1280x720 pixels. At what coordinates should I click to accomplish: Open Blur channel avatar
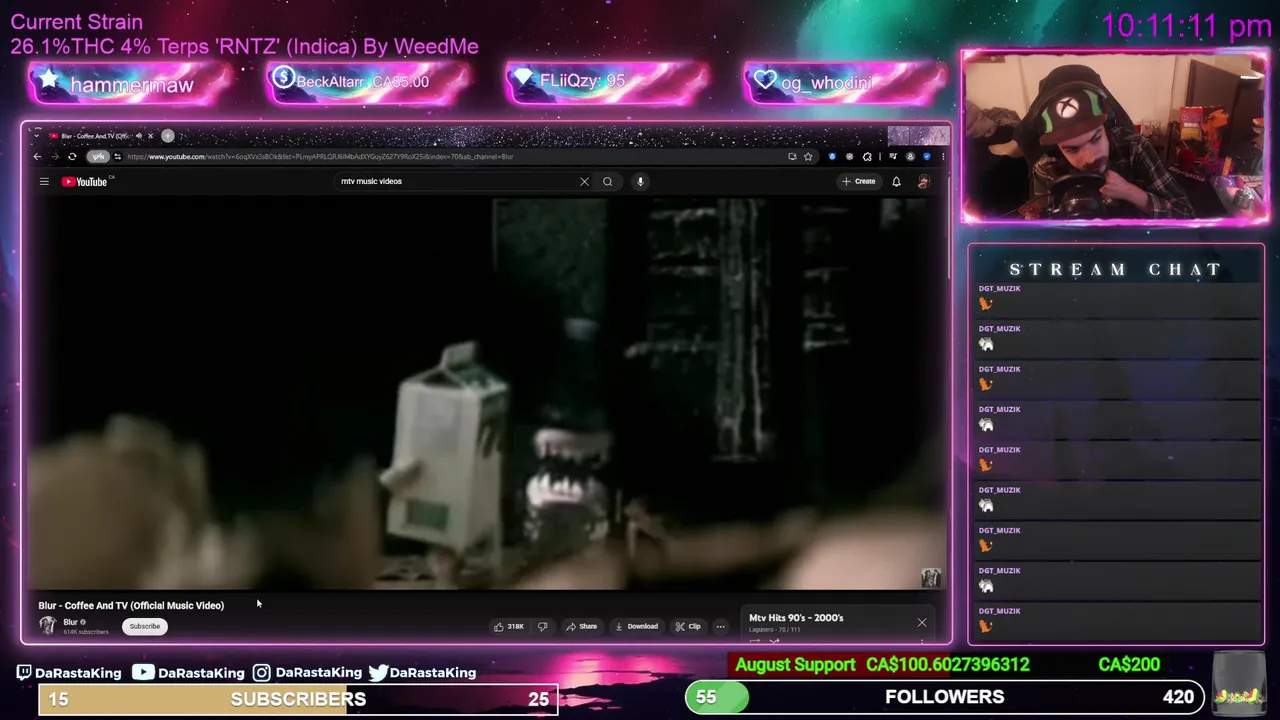coord(47,625)
